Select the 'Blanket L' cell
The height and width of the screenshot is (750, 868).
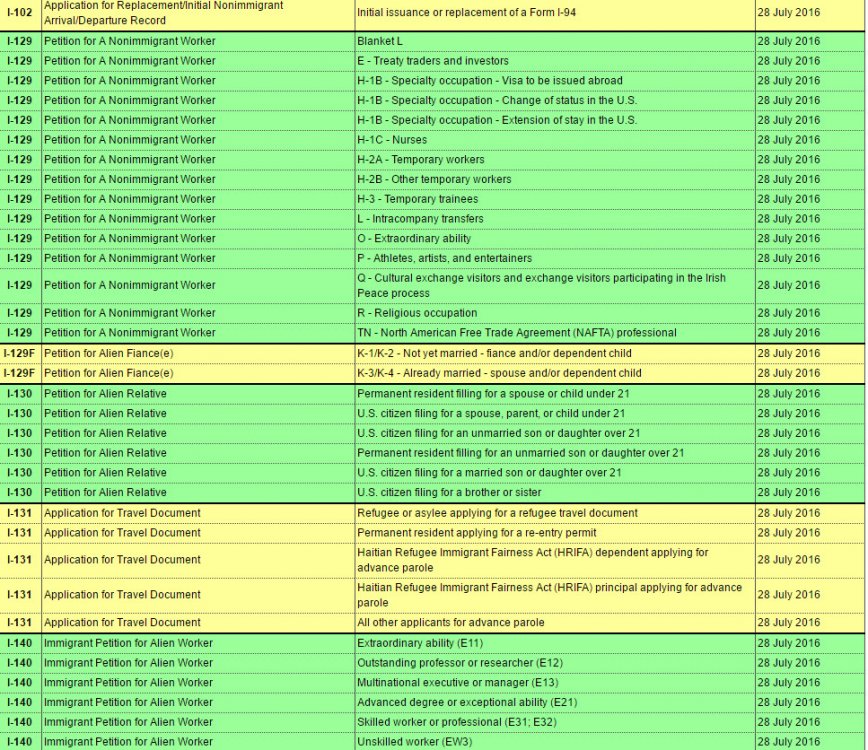click(x=555, y=42)
